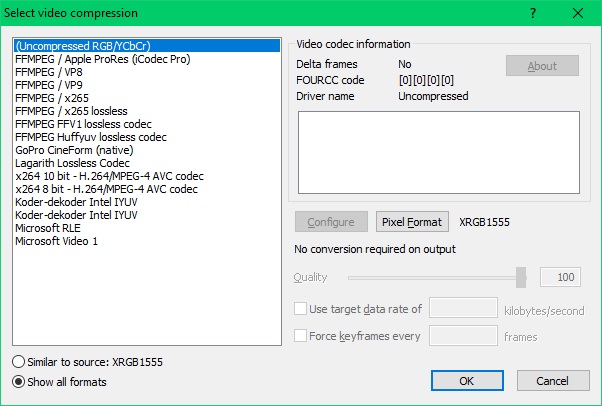The image size is (602, 406).
Task: Adjust the Quality slider handle
Action: (x=521, y=277)
